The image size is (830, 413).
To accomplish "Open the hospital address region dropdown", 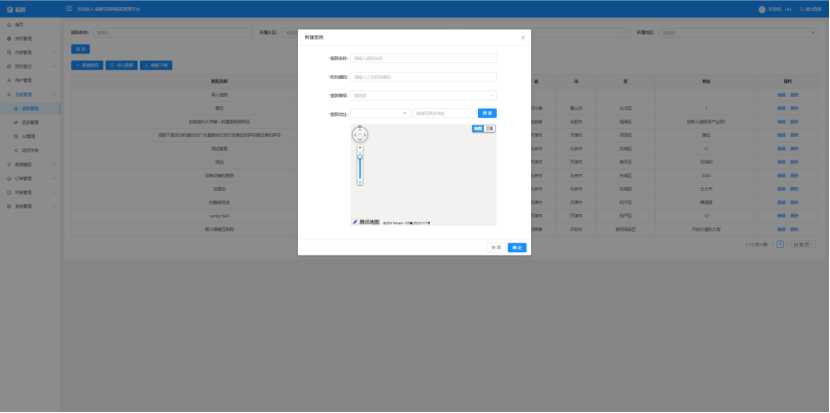I will [x=379, y=113].
